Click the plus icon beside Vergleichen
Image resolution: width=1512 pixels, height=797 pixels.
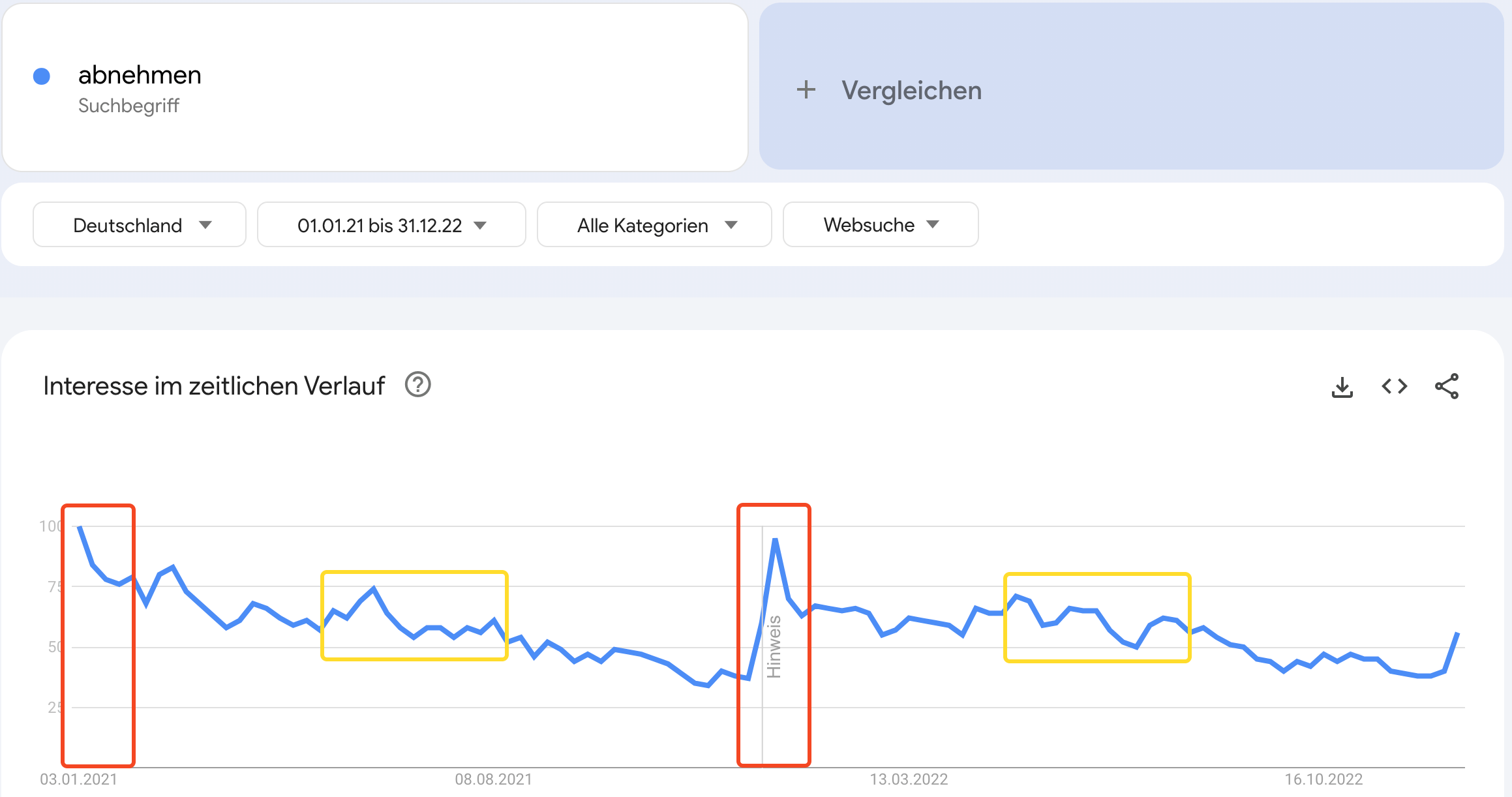tap(806, 90)
